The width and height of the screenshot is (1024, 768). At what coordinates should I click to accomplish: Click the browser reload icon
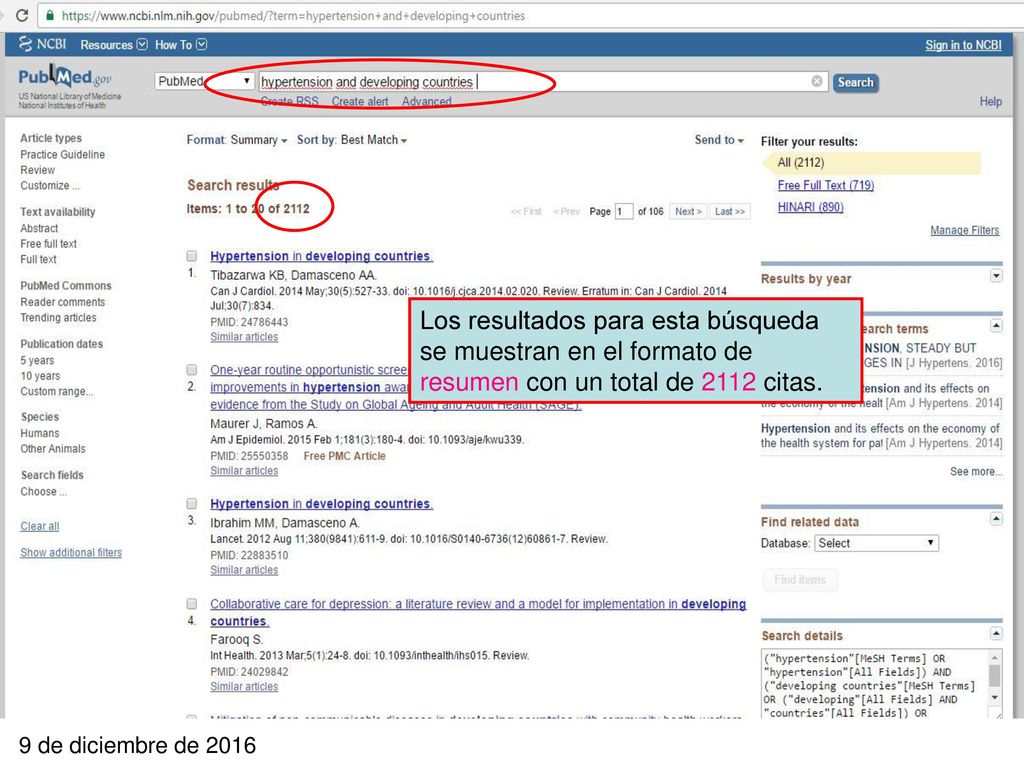22,15
